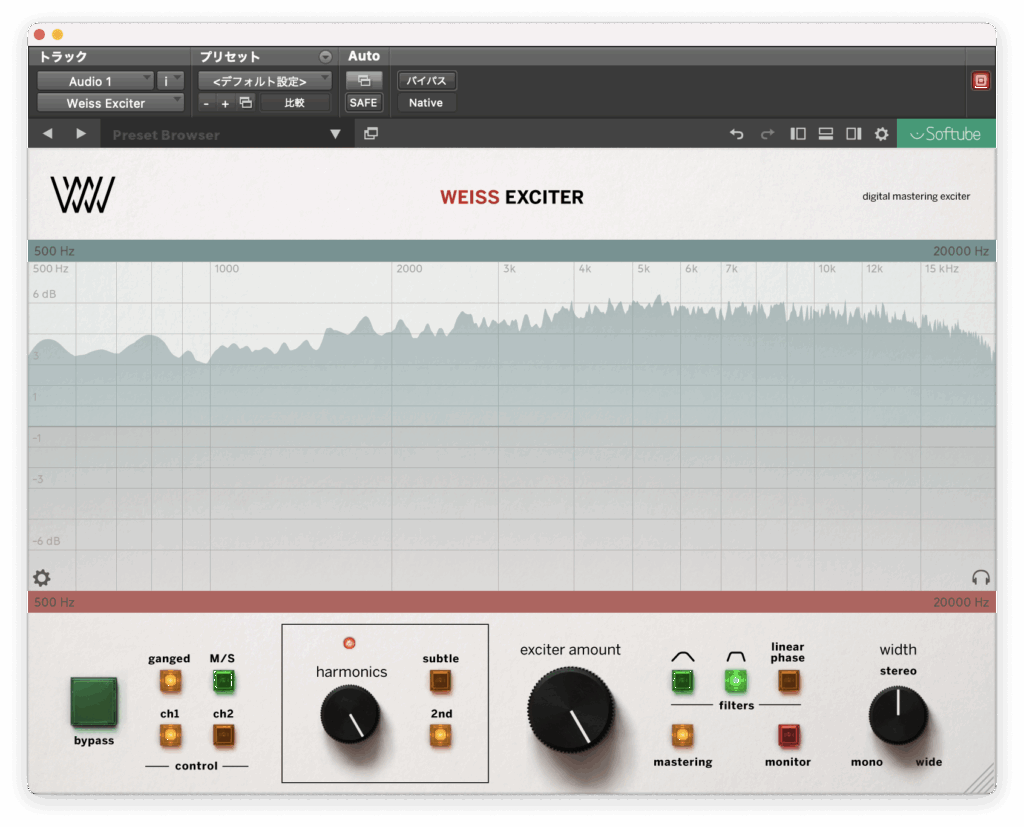The width and height of the screenshot is (1024, 827).
Task: Click the トラック header label
Action: pyautogui.click(x=63, y=57)
